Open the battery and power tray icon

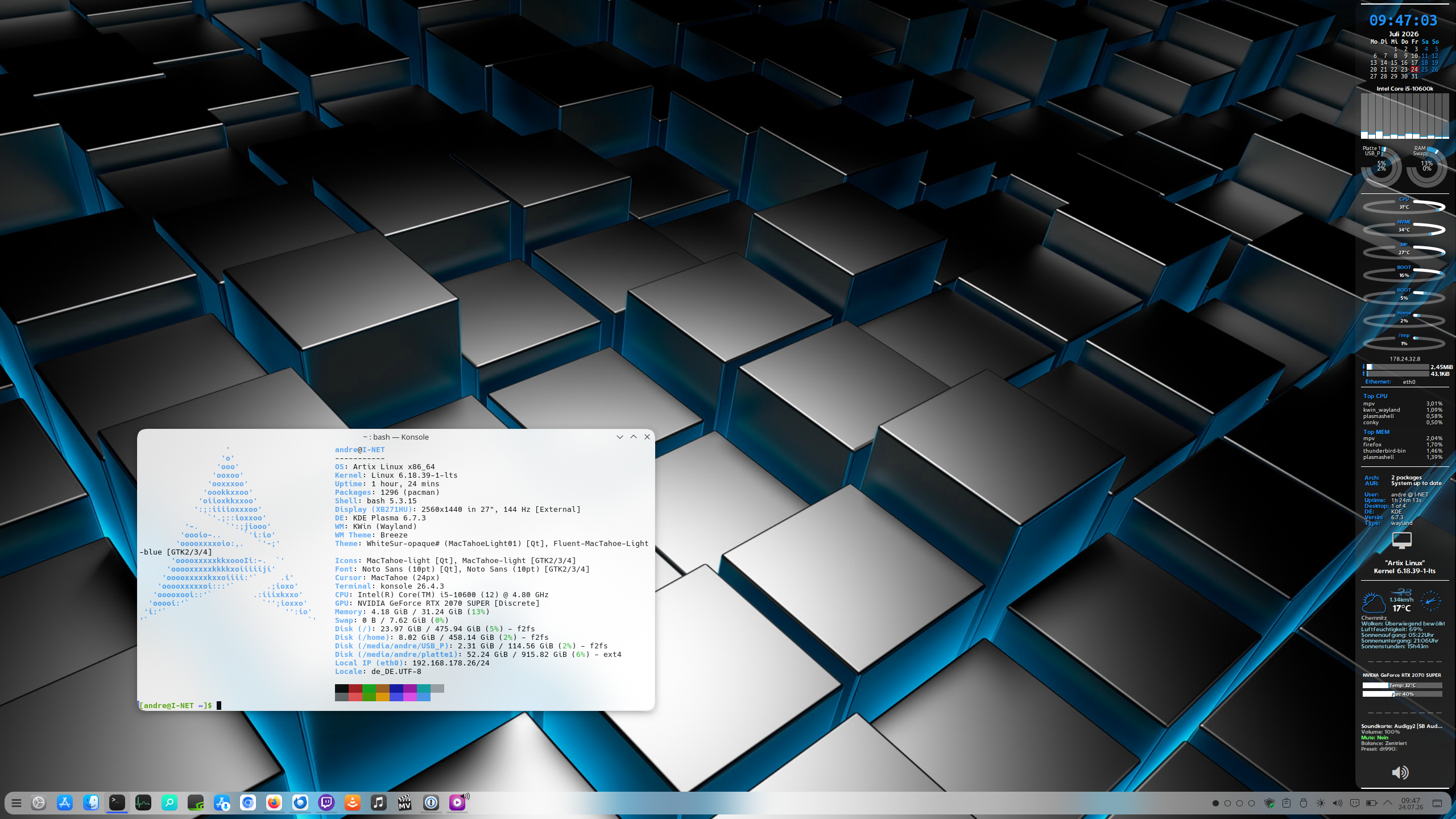[1372, 803]
